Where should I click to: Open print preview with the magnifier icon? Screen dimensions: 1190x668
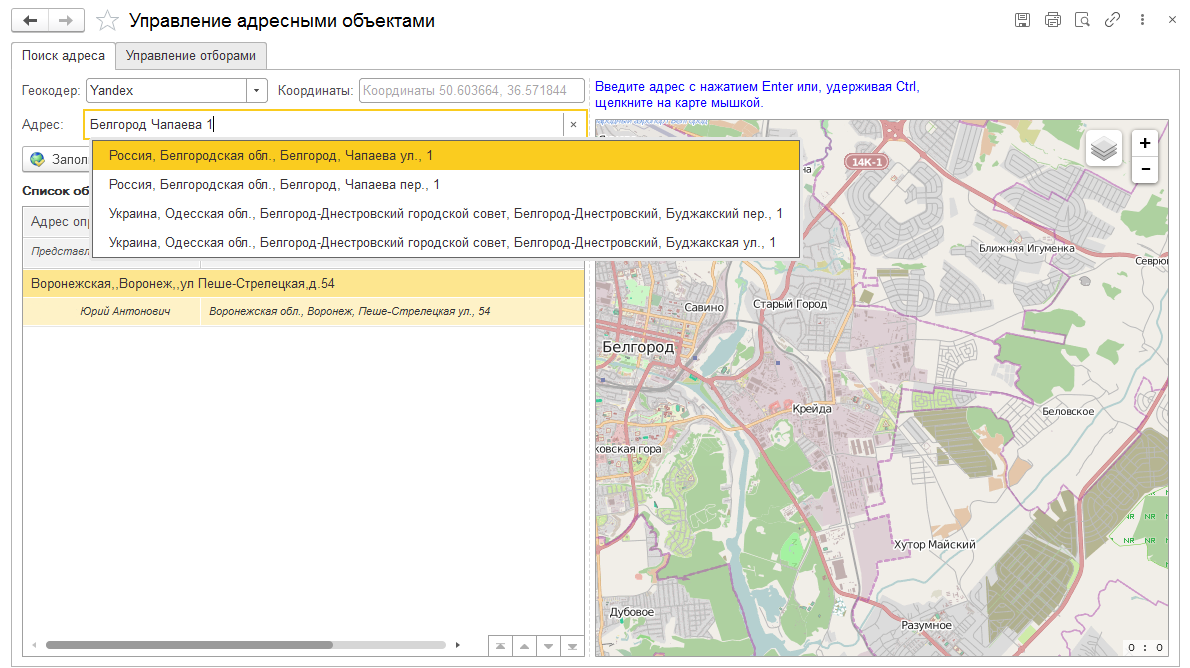tap(1082, 20)
